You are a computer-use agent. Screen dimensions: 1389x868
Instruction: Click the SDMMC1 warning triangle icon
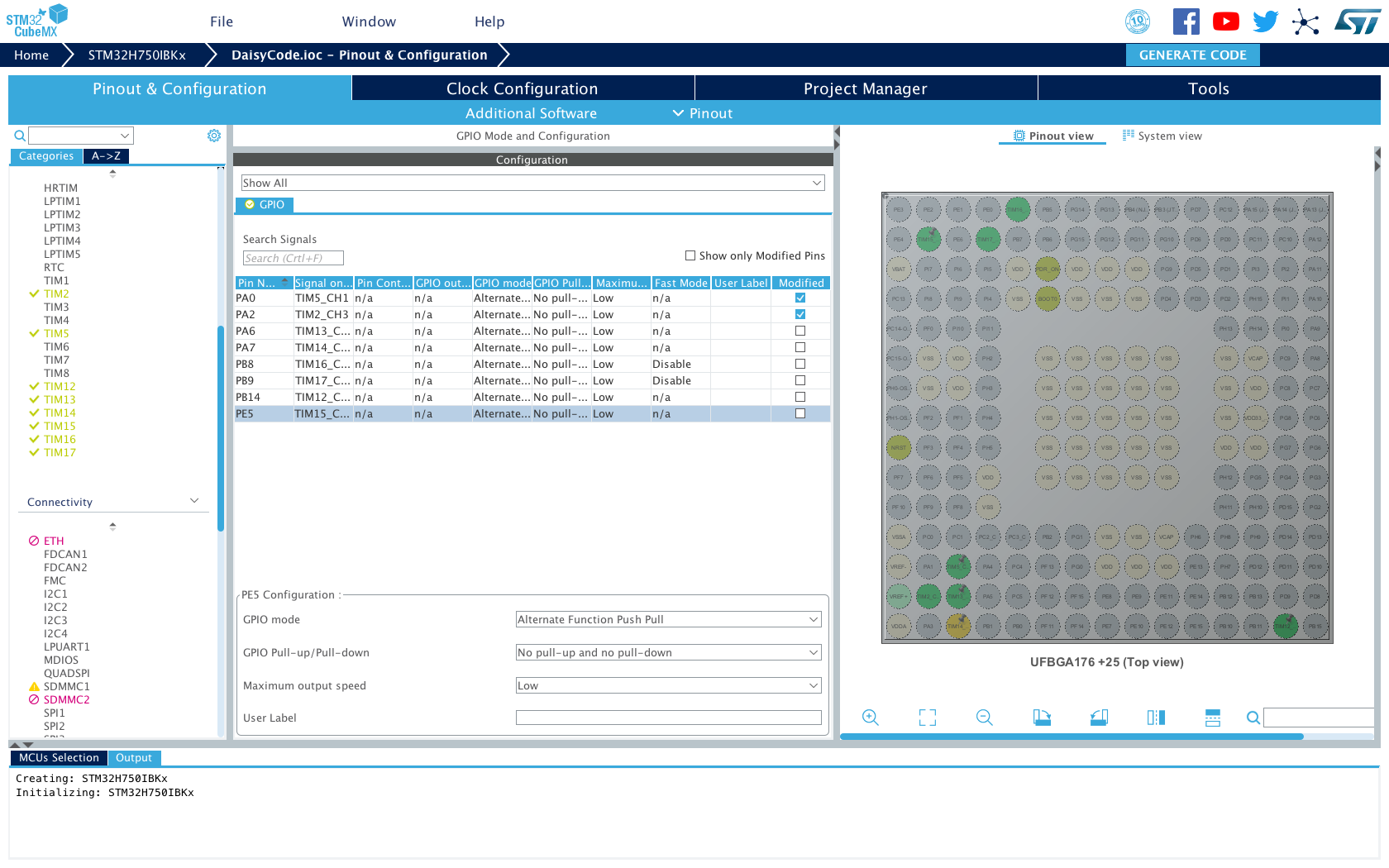pyautogui.click(x=34, y=686)
